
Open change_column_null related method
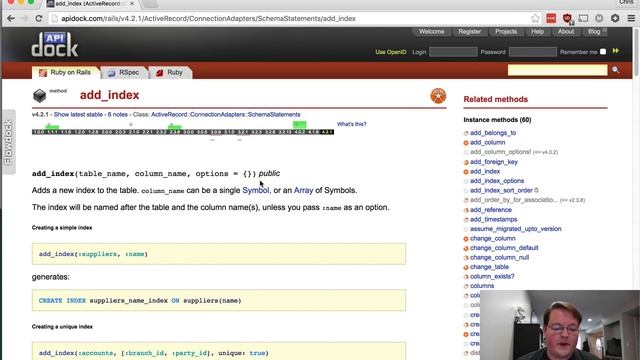[x=499, y=258]
